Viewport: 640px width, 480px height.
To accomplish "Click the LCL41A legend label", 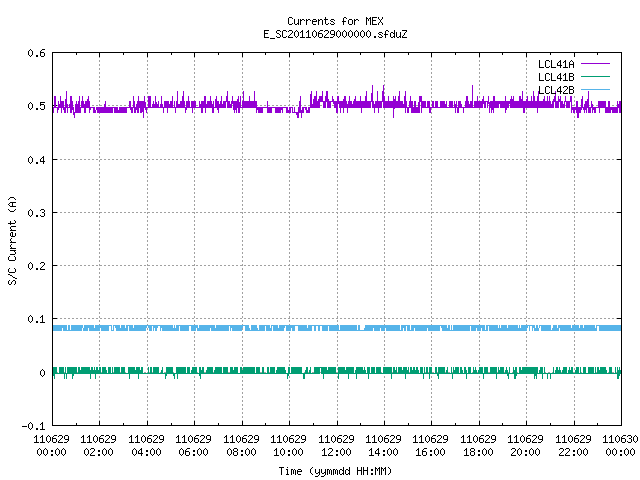I will coord(556,64).
